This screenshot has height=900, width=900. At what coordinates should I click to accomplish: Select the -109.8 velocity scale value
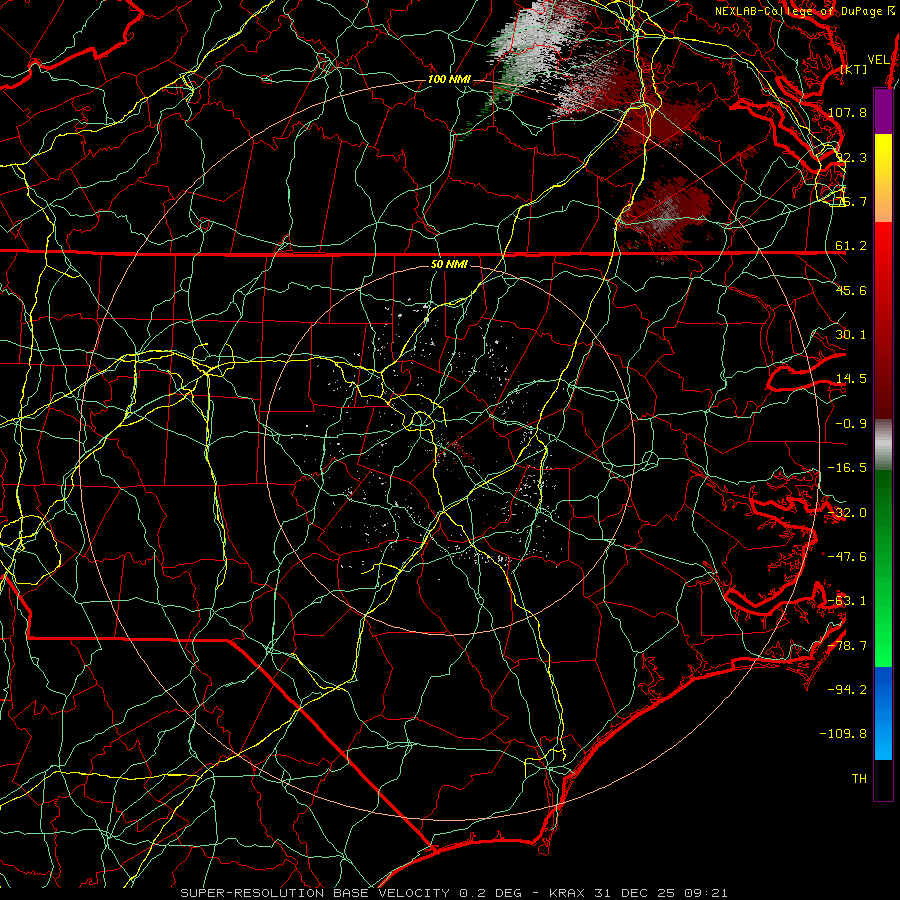pyautogui.click(x=844, y=734)
